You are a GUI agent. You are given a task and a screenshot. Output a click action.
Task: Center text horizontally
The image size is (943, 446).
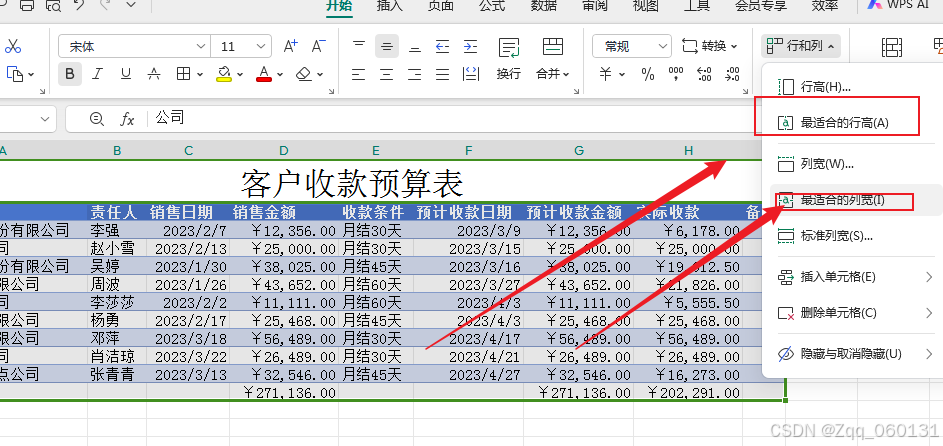point(387,74)
